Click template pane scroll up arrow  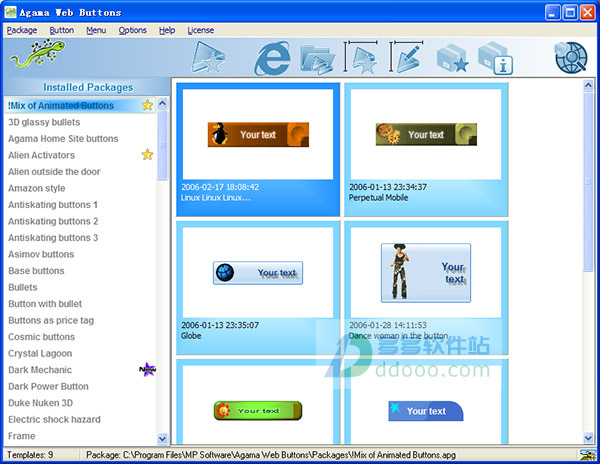[x=588, y=85]
